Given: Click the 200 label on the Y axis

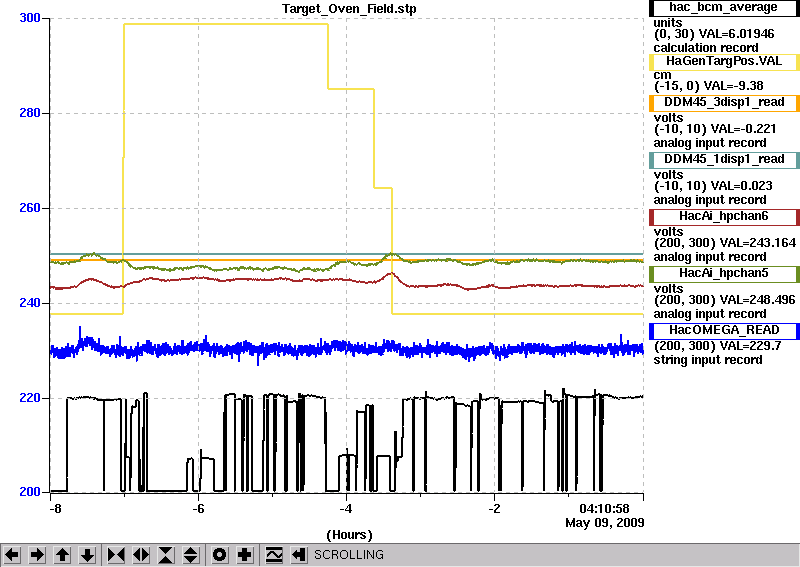Looking at the screenshot, I should click(x=30, y=491).
